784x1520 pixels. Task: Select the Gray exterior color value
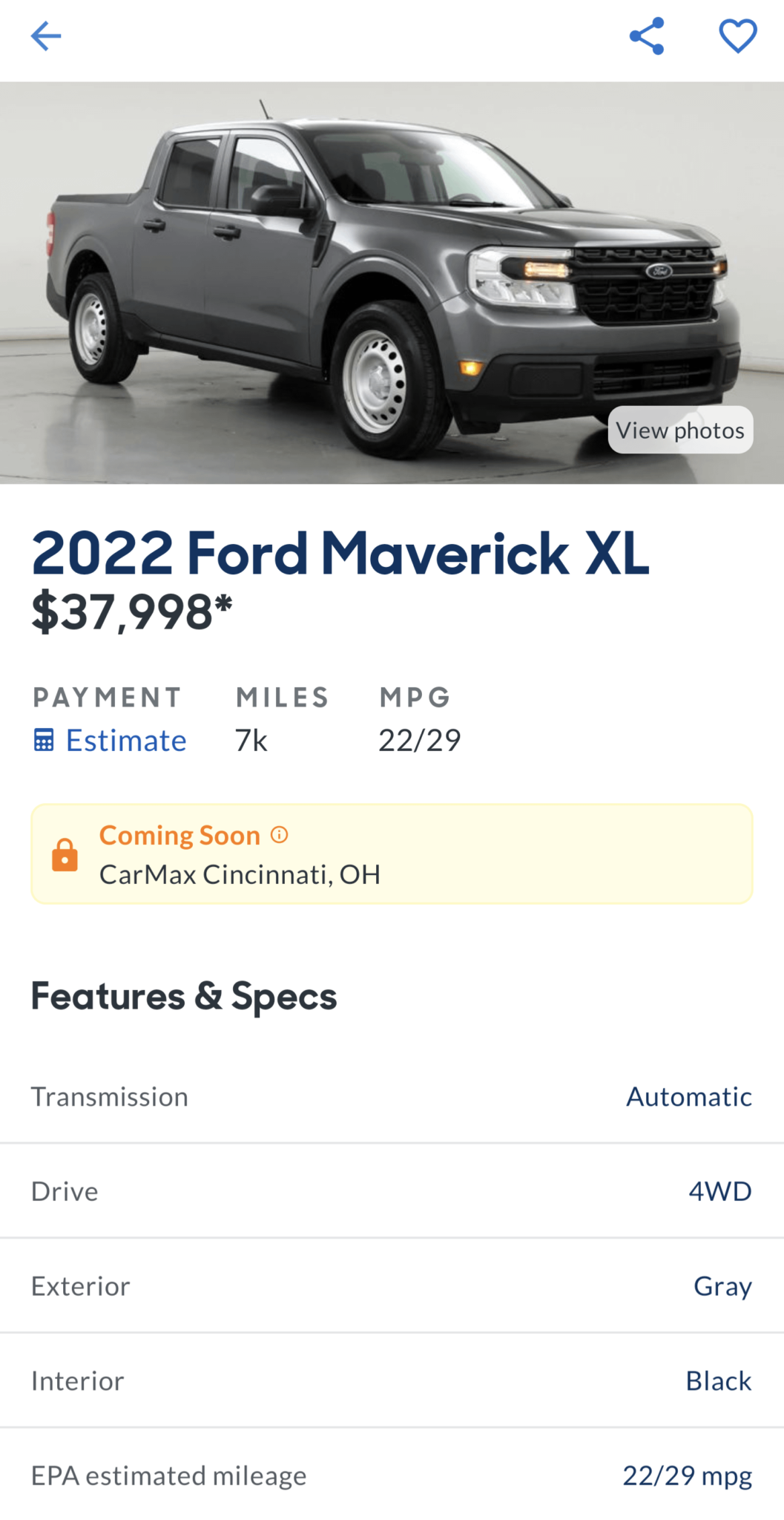pyautogui.click(x=722, y=1285)
